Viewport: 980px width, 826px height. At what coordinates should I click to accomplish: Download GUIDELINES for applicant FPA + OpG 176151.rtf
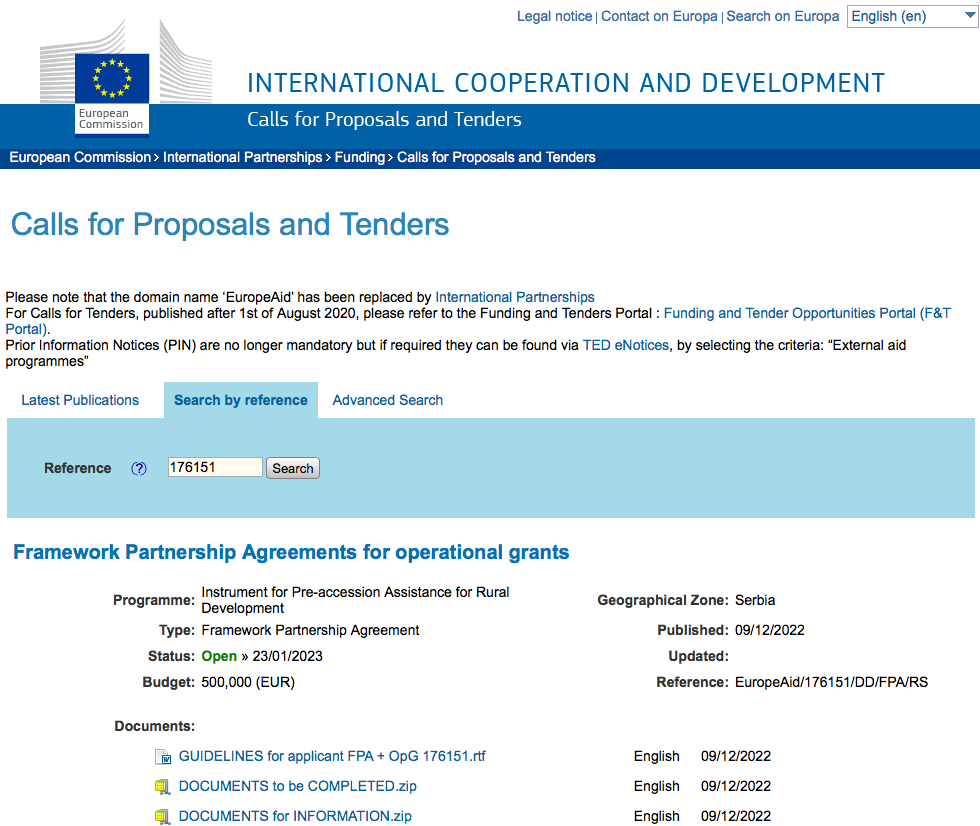332,757
